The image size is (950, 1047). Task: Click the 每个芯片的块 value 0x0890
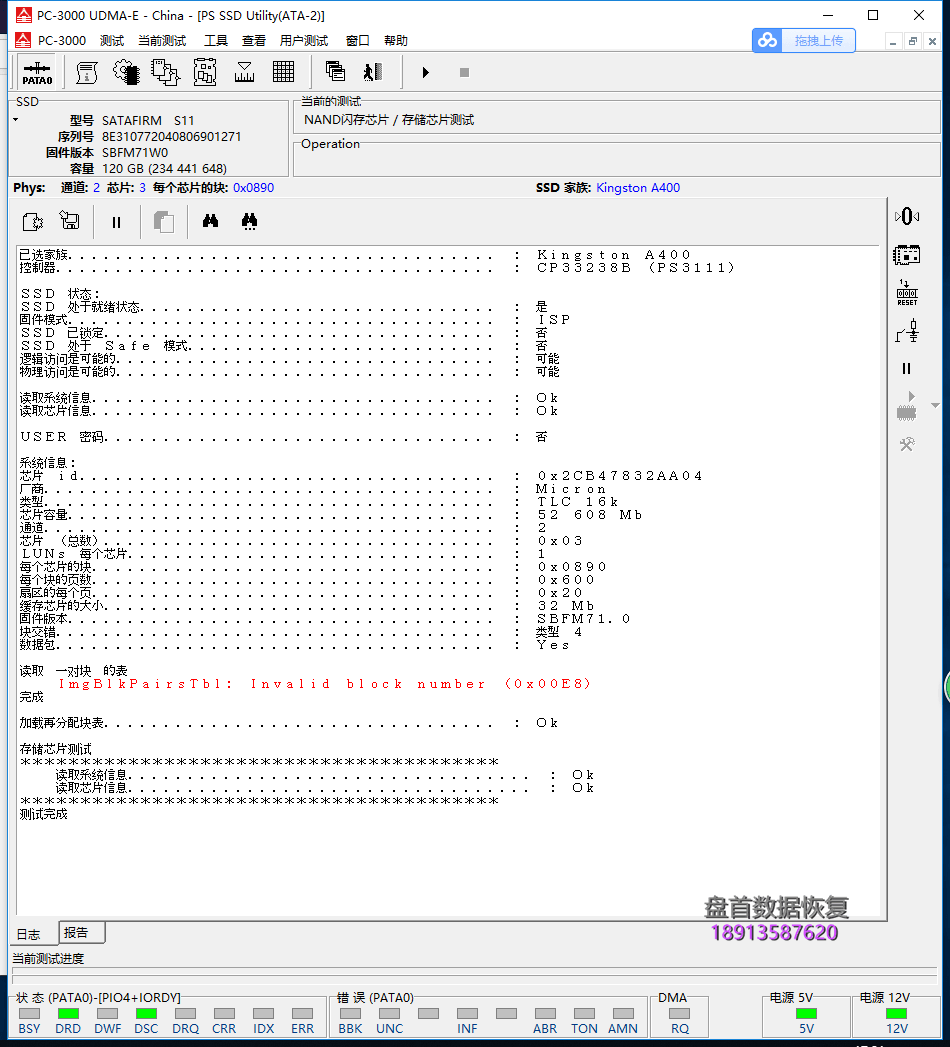(x=253, y=188)
